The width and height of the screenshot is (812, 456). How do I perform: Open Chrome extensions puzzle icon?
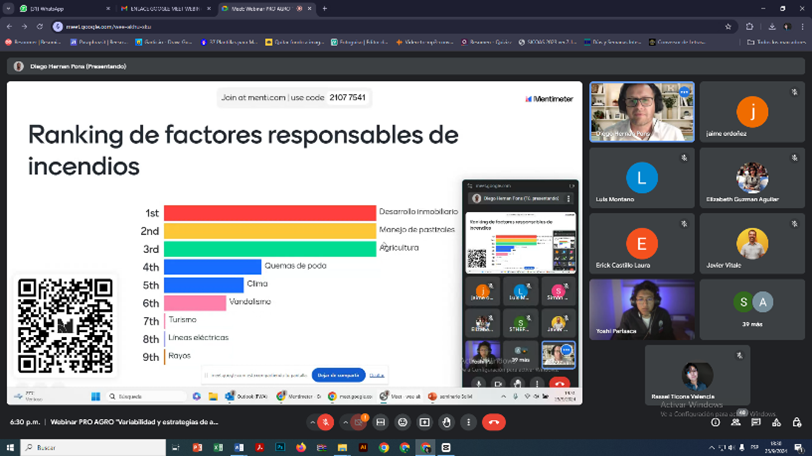pos(749,26)
